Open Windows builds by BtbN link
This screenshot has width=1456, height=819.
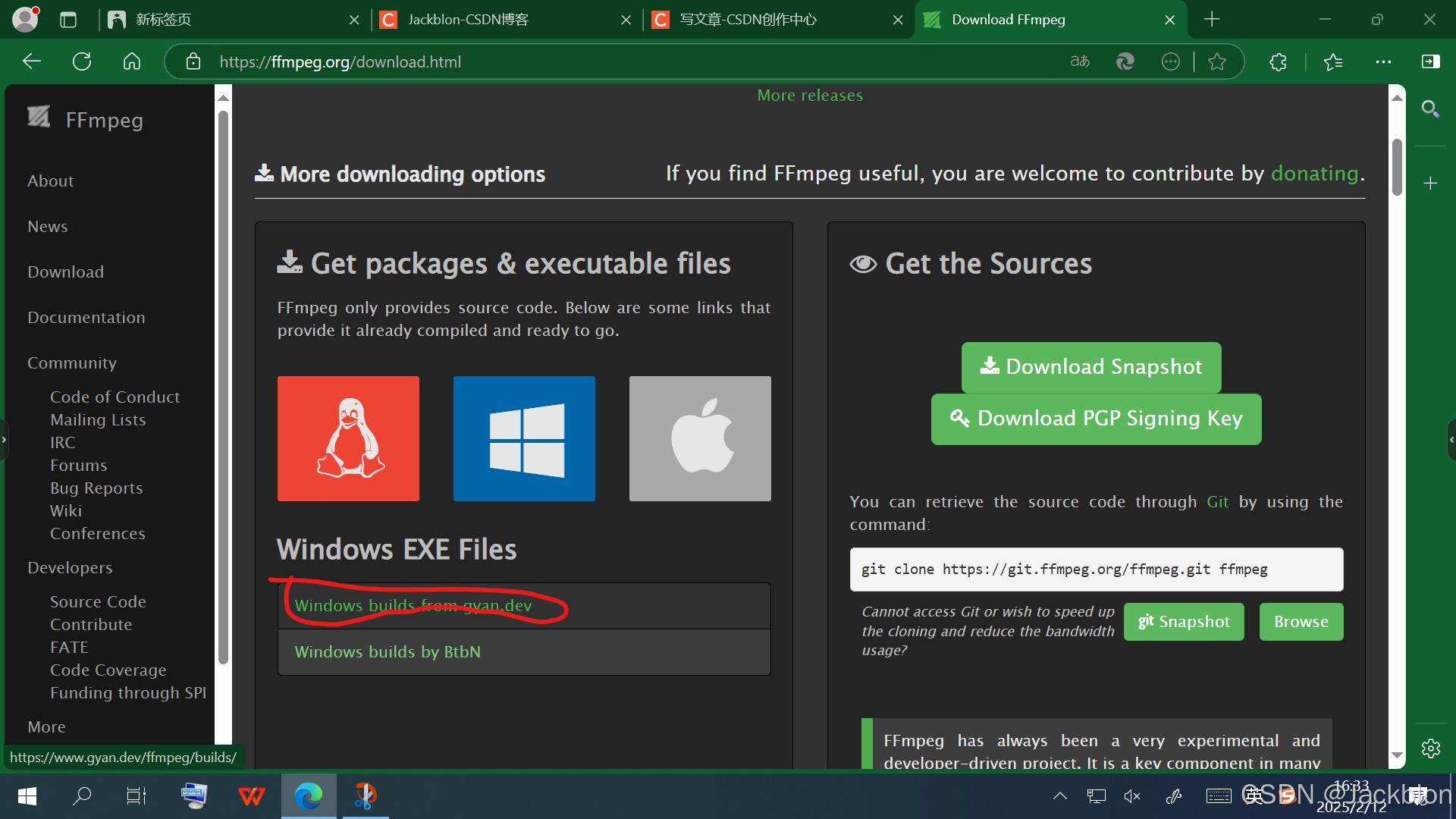tap(388, 651)
